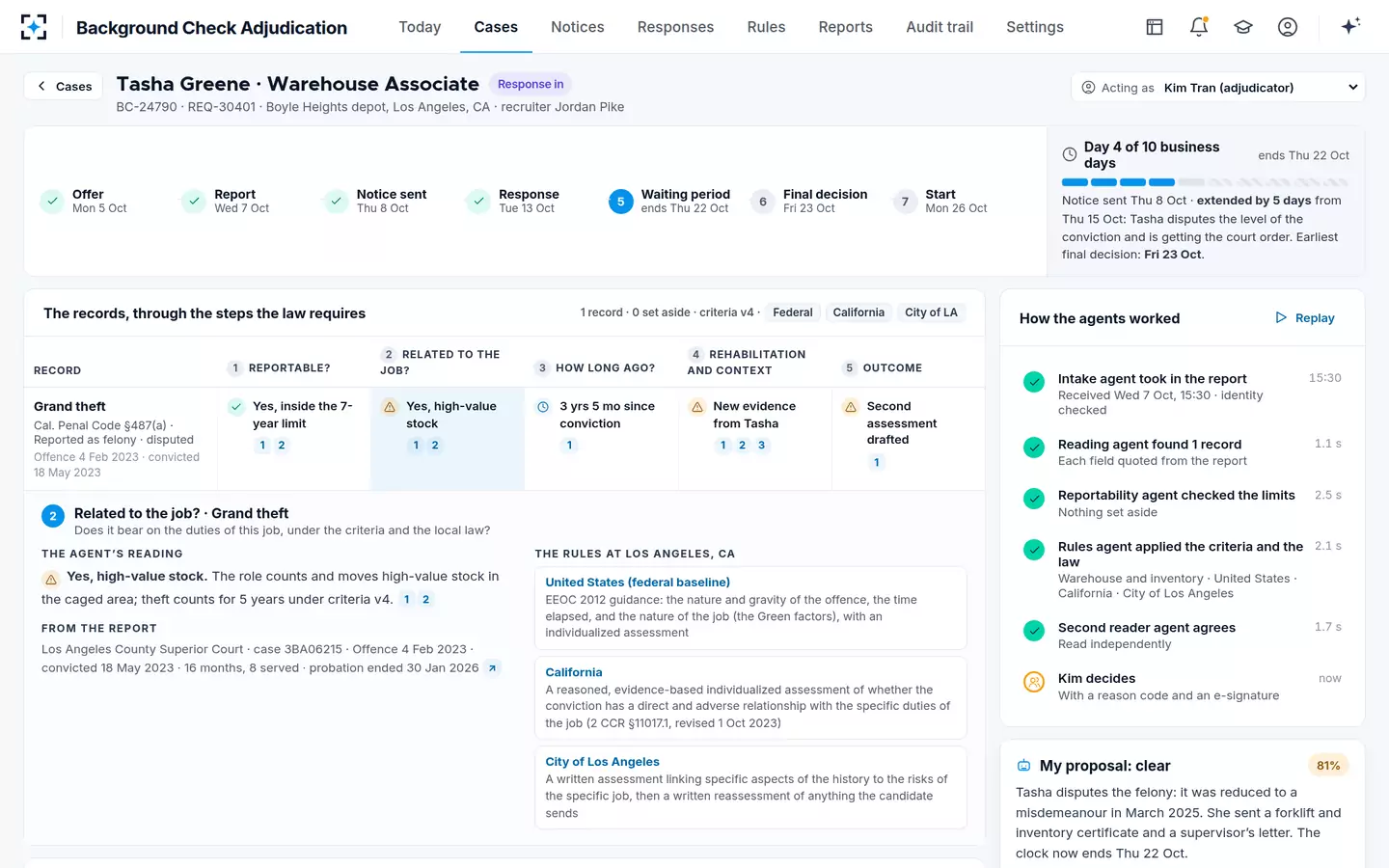Open citation 3 under New evidence from Tasha
The image size is (1389, 868).
pyautogui.click(x=761, y=446)
